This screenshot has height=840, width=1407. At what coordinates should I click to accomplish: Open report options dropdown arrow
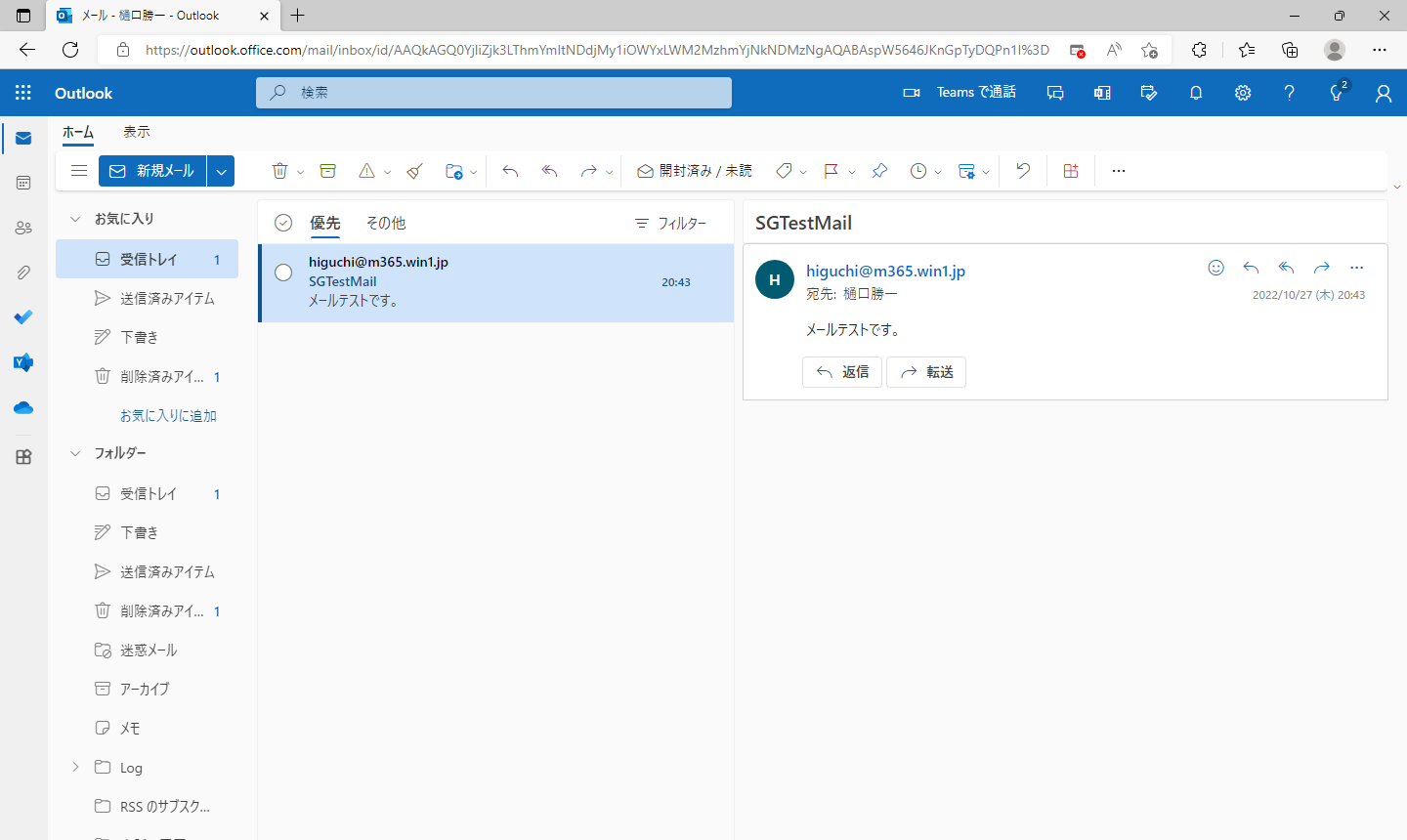click(x=387, y=172)
